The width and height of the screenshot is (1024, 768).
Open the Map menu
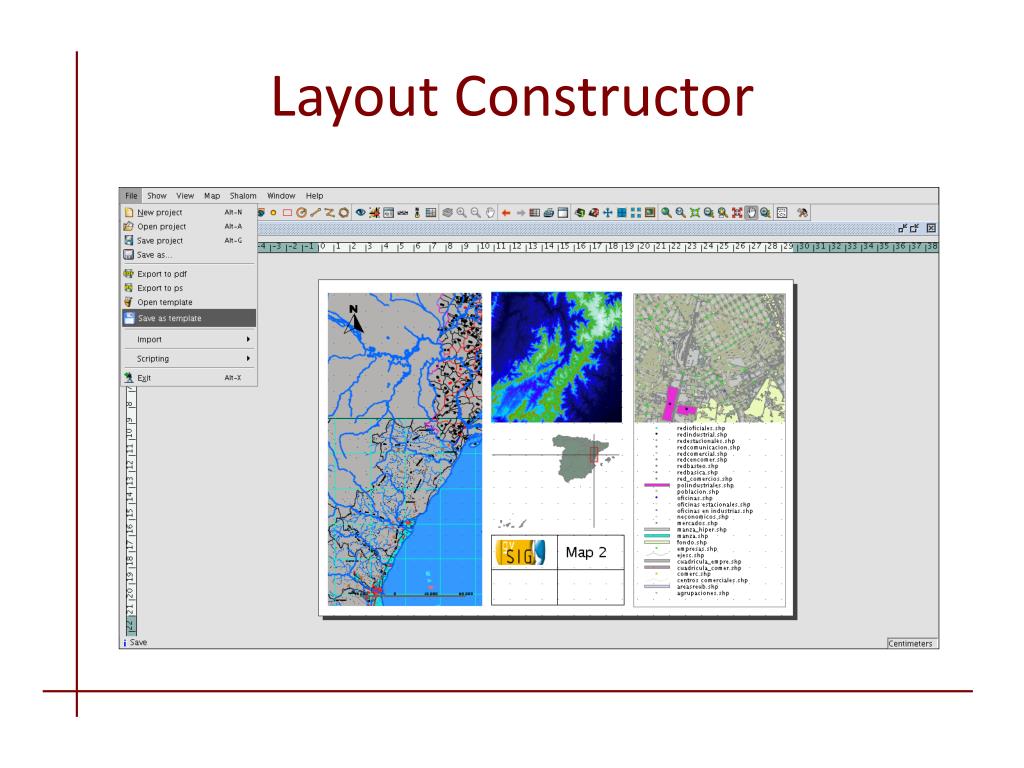212,196
